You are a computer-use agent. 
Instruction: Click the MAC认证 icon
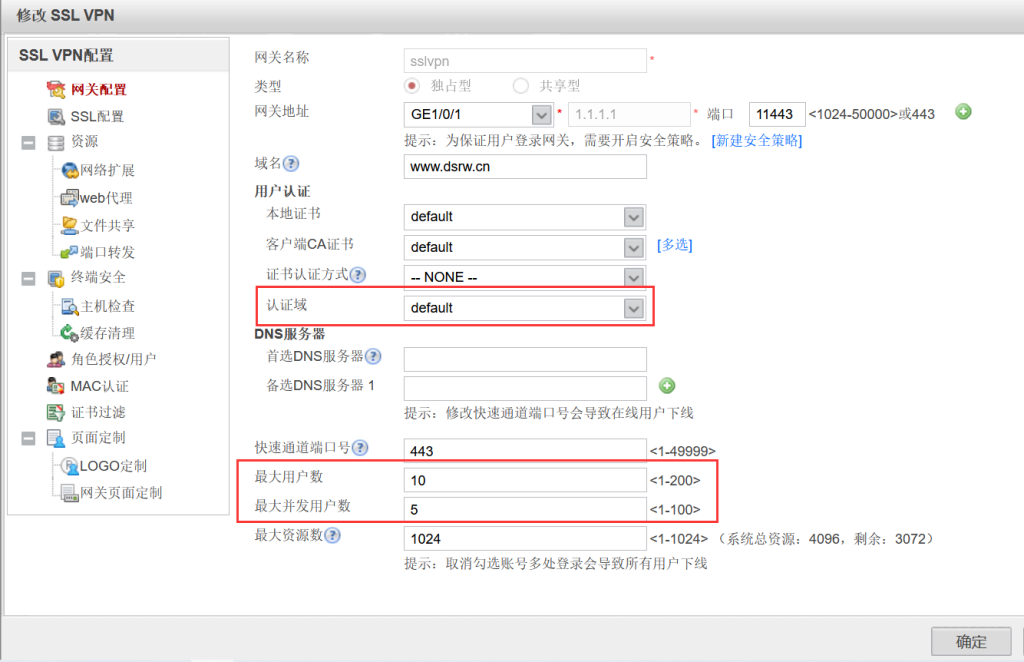click(x=56, y=386)
